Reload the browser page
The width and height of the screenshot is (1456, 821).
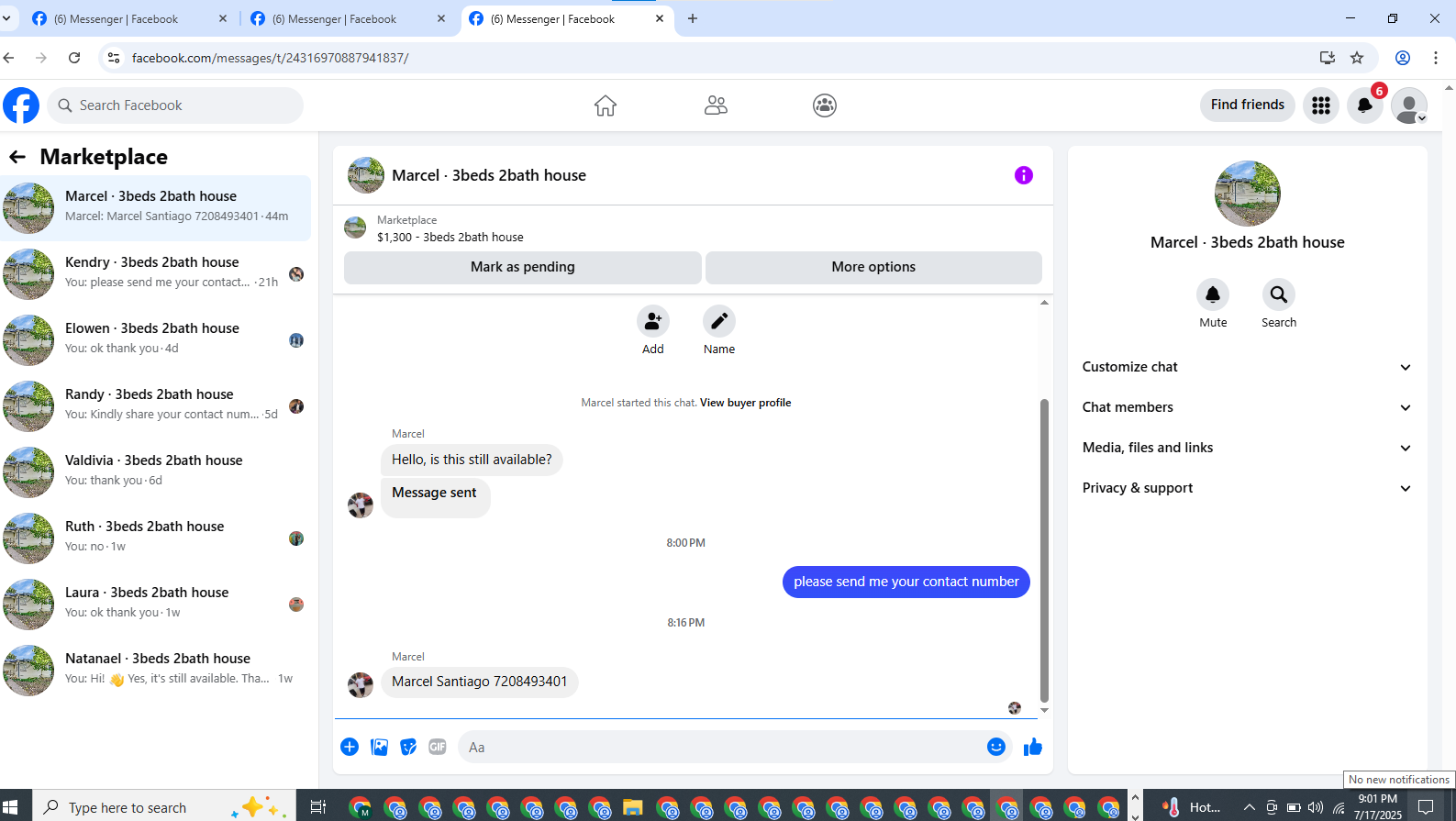coord(74,58)
